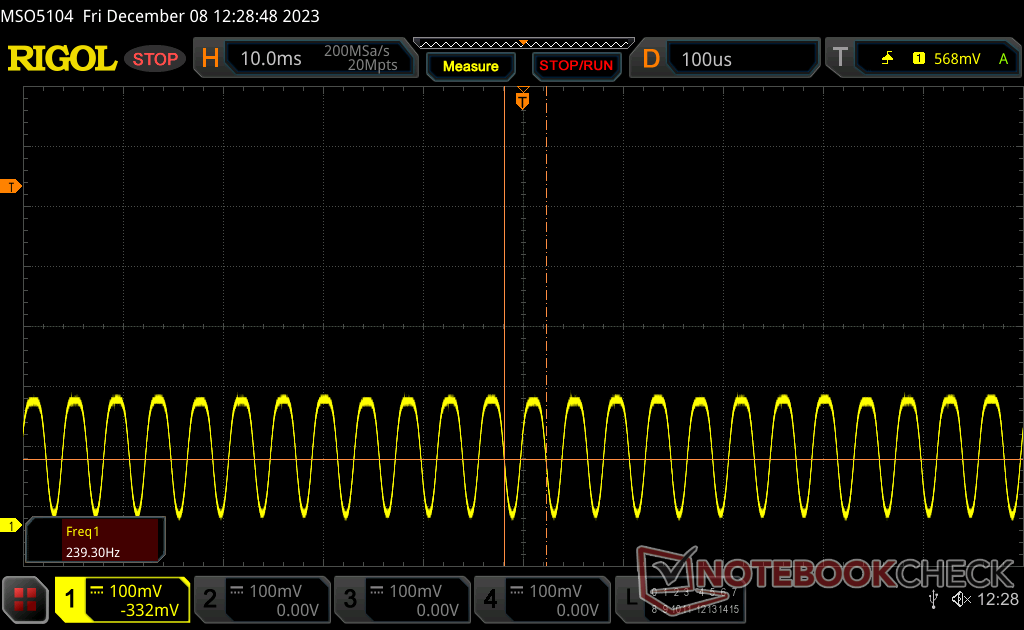
Task: Click the STOP run status badge
Action: pyautogui.click(x=155, y=59)
